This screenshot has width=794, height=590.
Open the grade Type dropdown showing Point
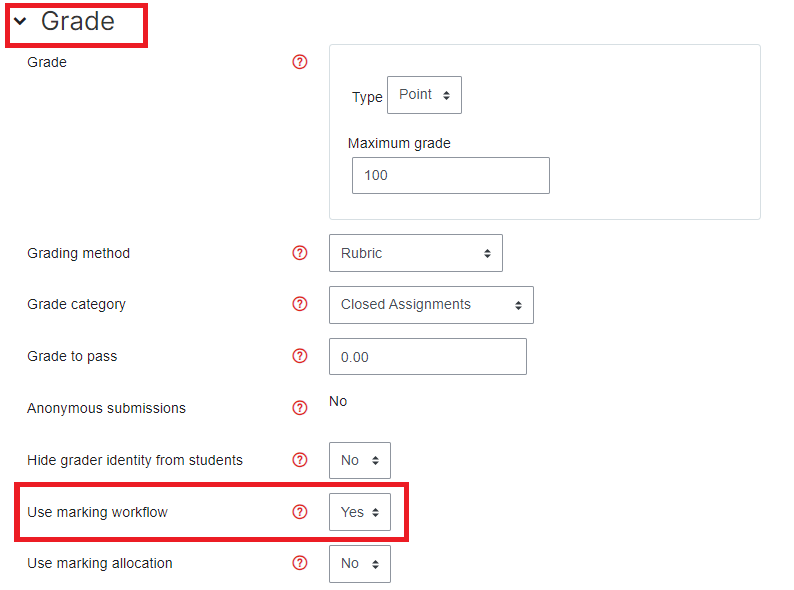424,95
